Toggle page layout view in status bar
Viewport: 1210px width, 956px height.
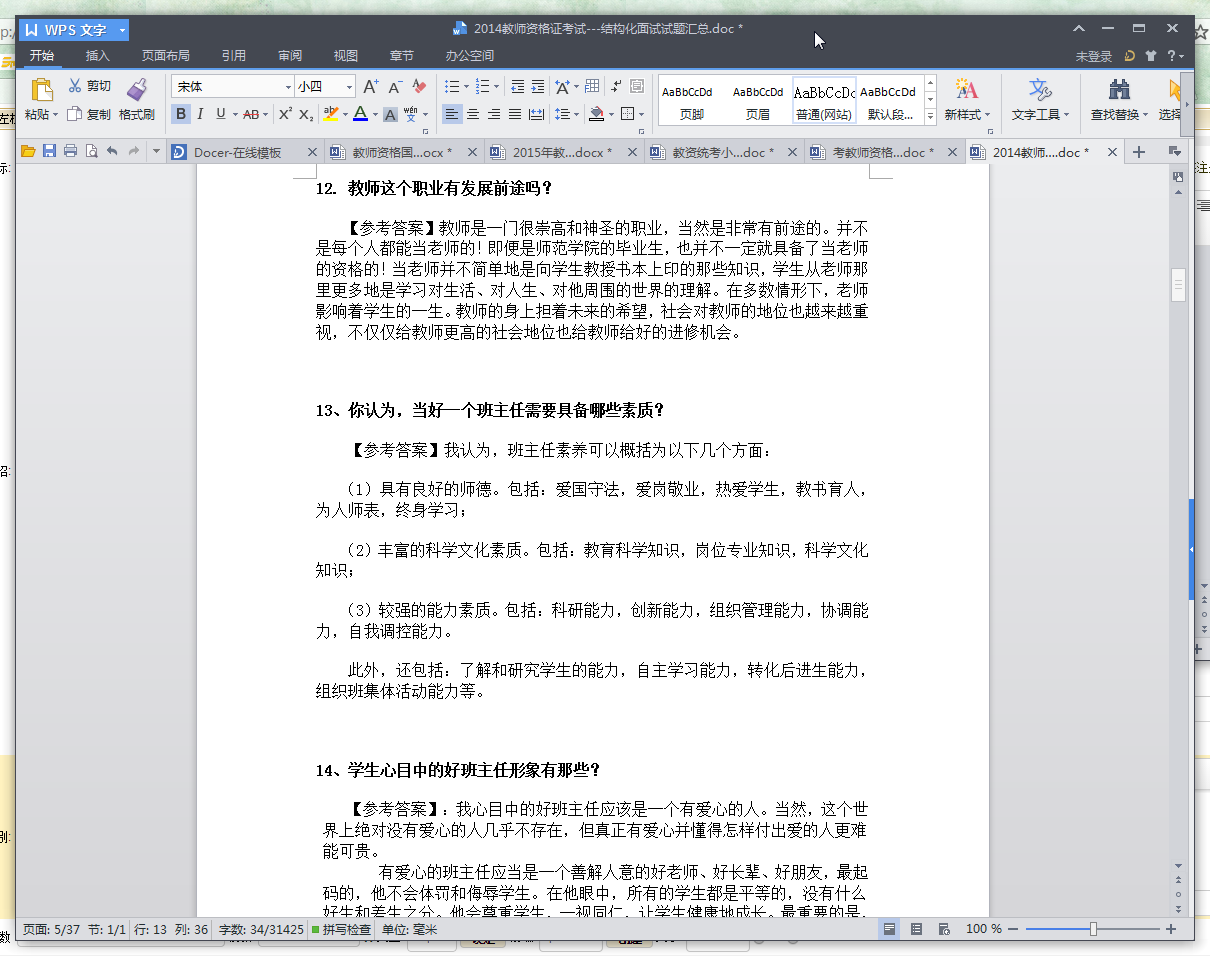pyautogui.click(x=889, y=930)
